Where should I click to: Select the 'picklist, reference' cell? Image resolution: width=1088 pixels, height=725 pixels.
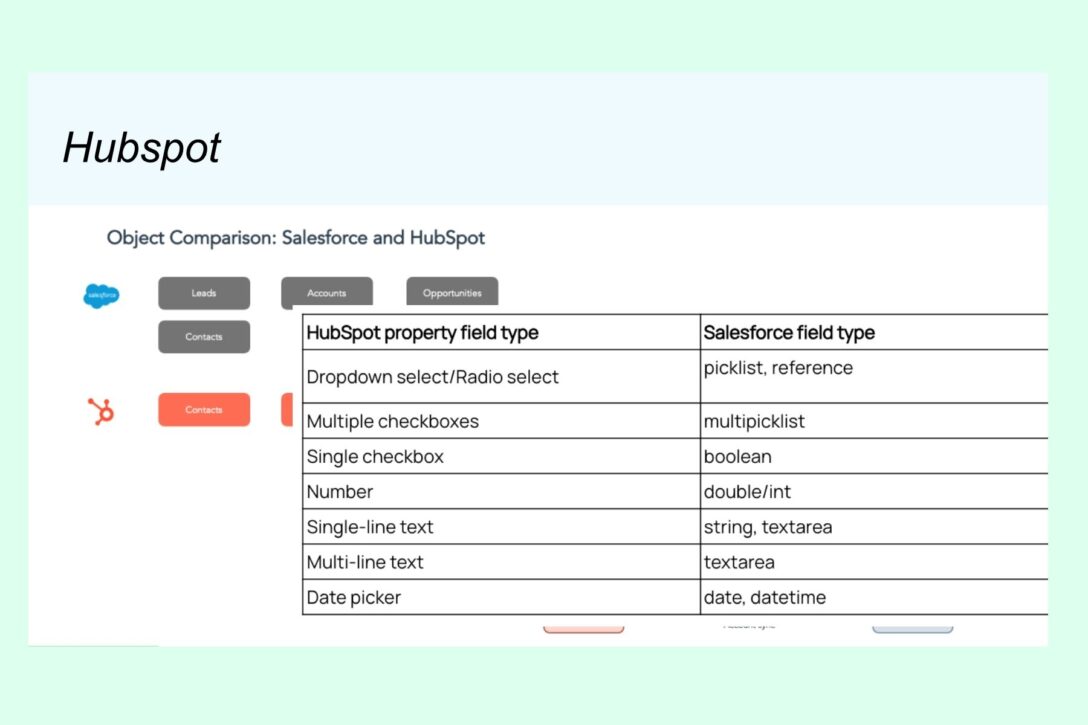[x=874, y=377]
